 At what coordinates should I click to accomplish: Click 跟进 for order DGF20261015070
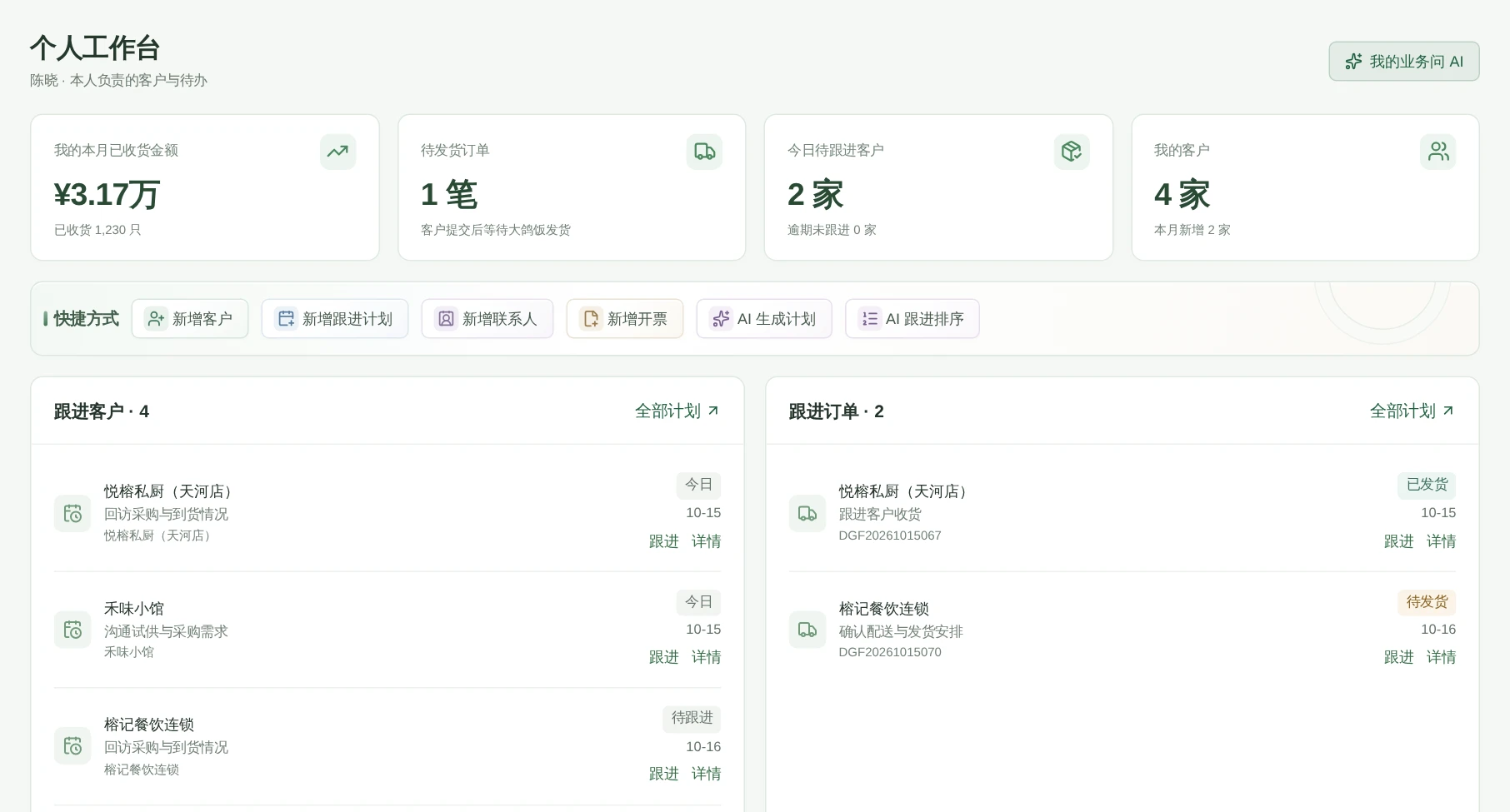1399,657
